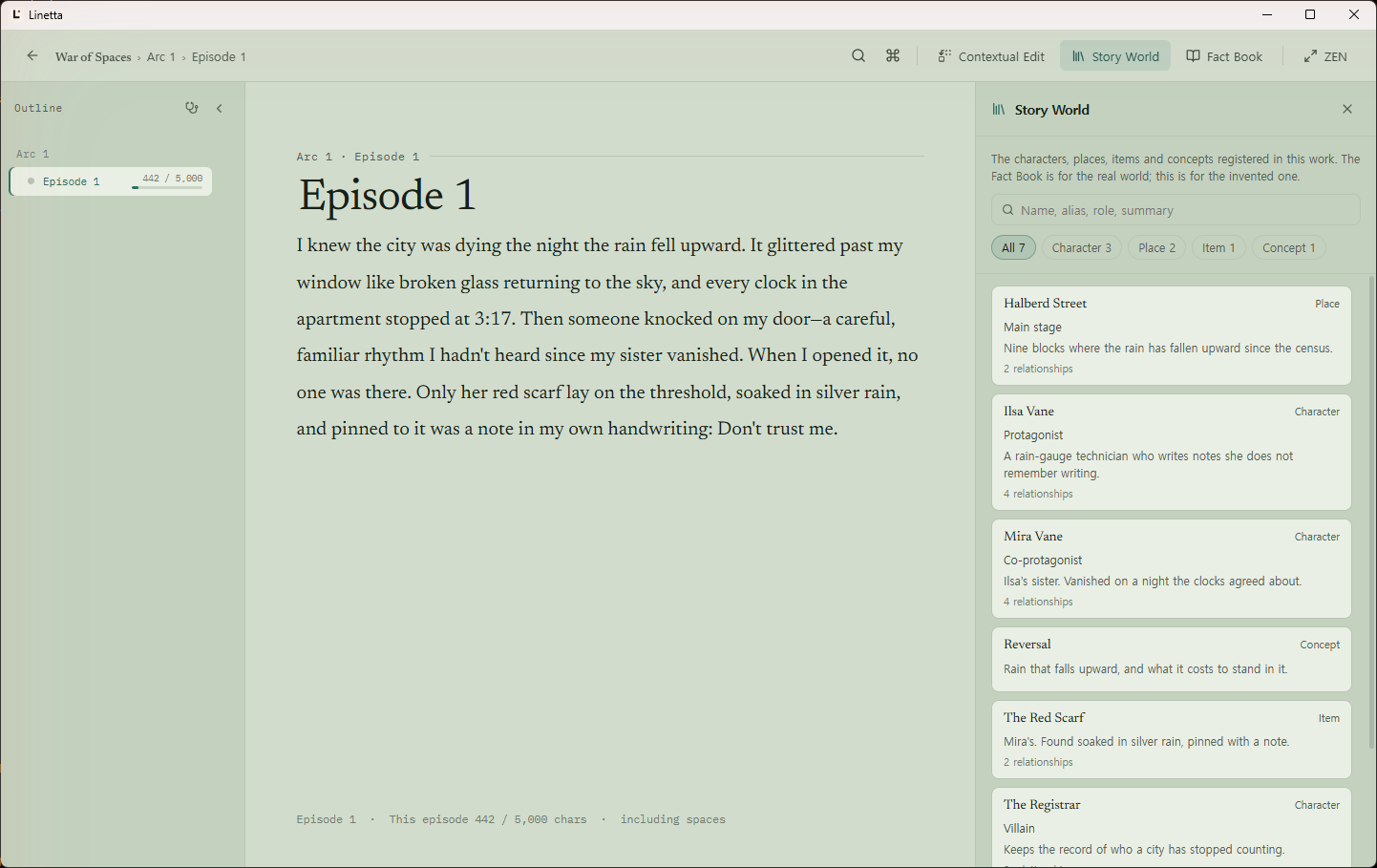Click 'This episode 442 / 5,000 chars' footer

[488, 819]
